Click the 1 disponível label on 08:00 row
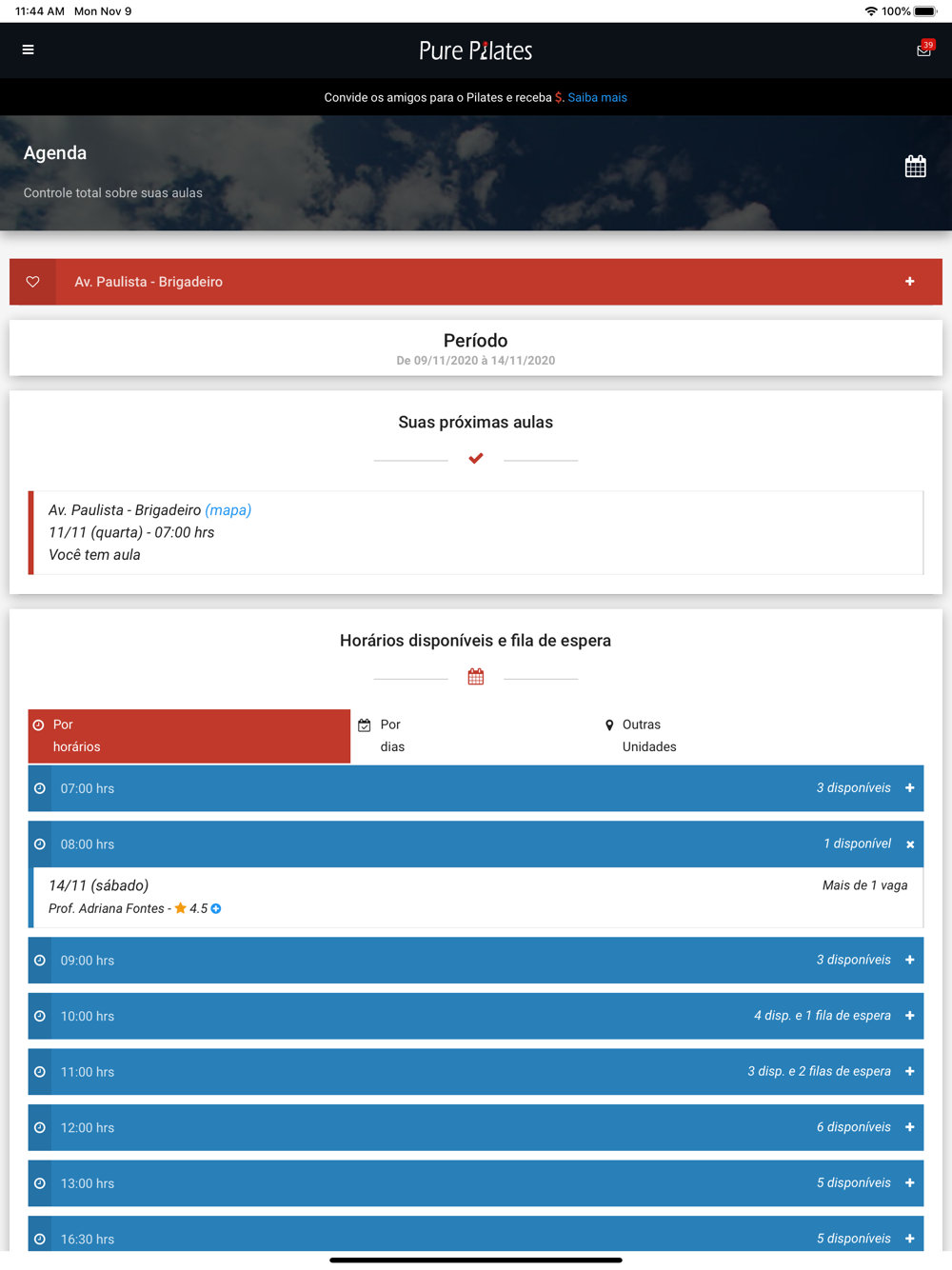Viewport: 952px width, 1270px height. click(x=858, y=844)
